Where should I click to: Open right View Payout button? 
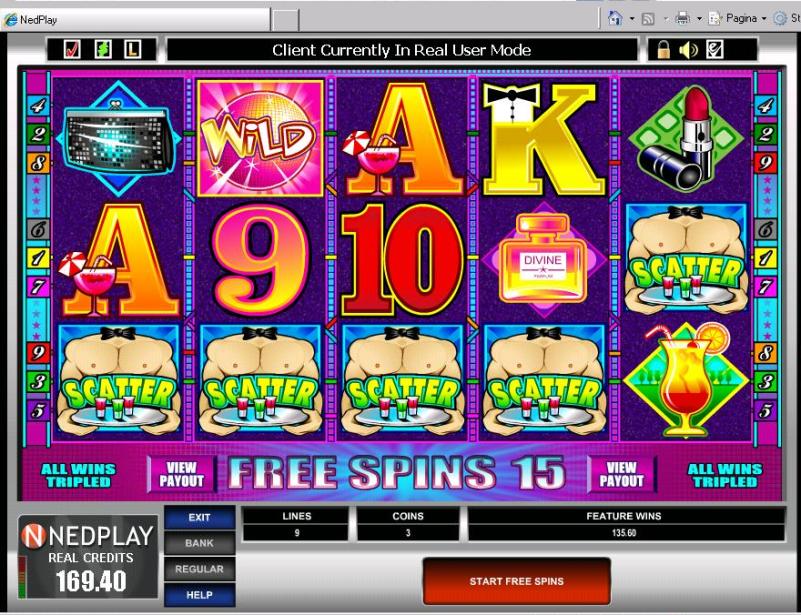[621, 475]
